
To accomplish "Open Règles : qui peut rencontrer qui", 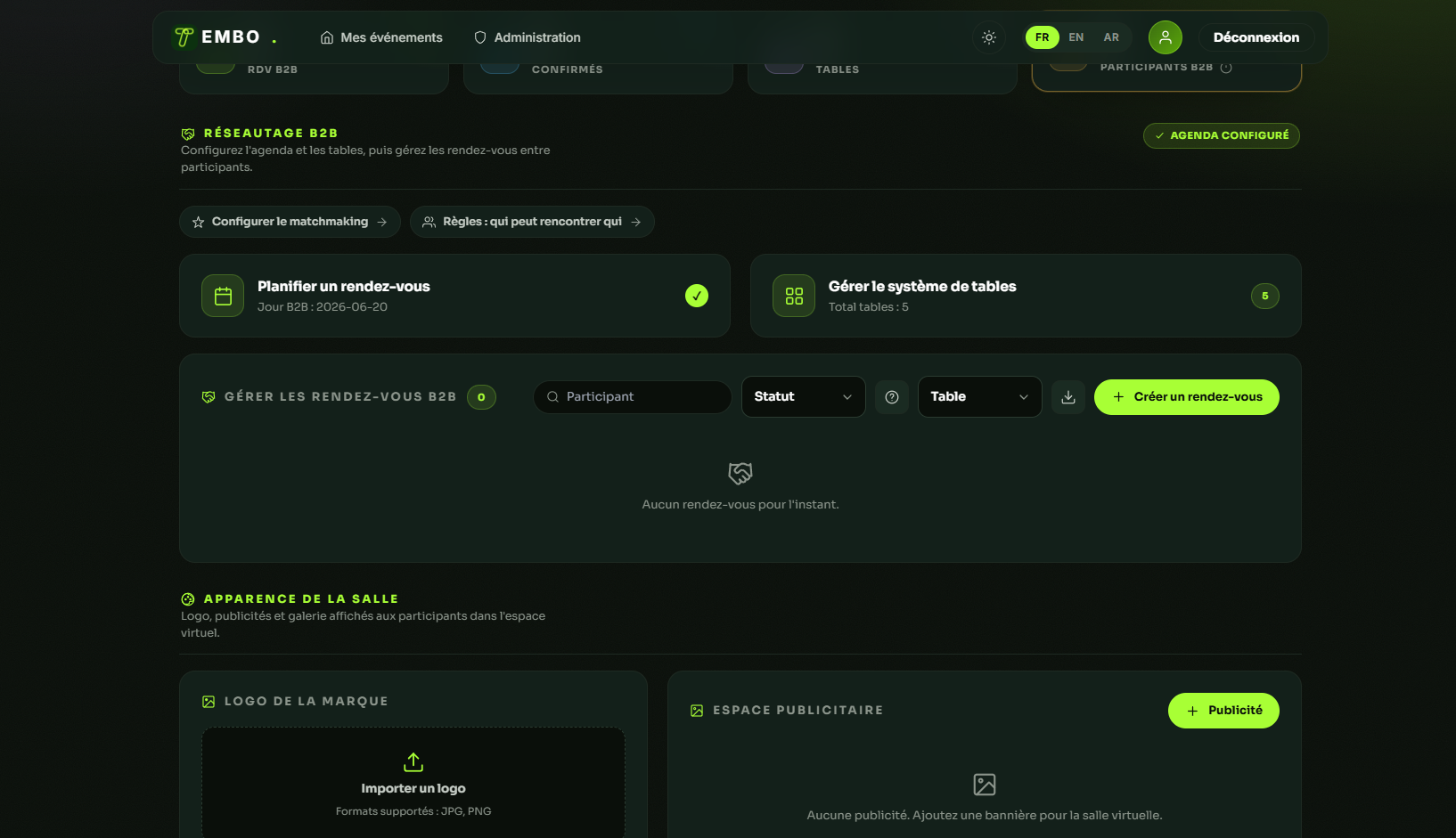I will tap(532, 222).
